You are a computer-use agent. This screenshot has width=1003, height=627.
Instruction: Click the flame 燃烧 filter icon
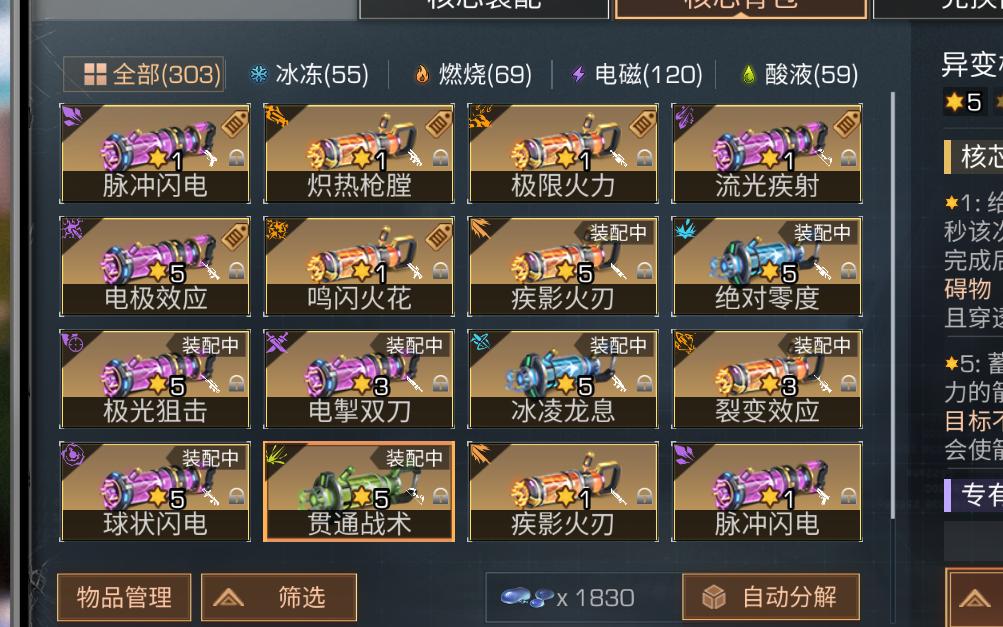[x=422, y=74]
